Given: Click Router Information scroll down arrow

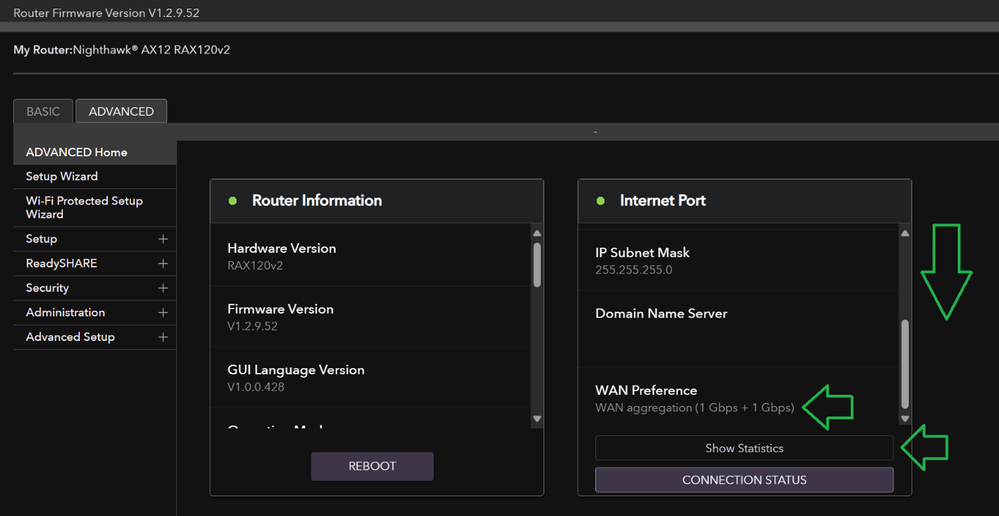Looking at the screenshot, I should [537, 419].
